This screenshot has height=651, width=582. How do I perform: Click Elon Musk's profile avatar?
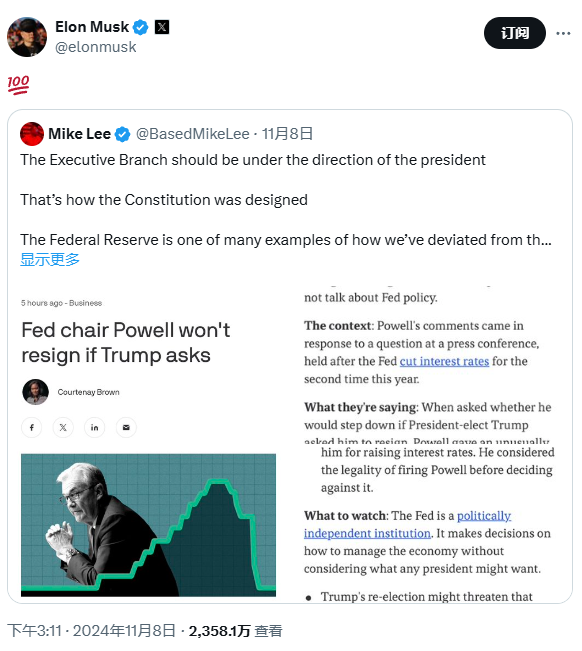(x=27, y=37)
